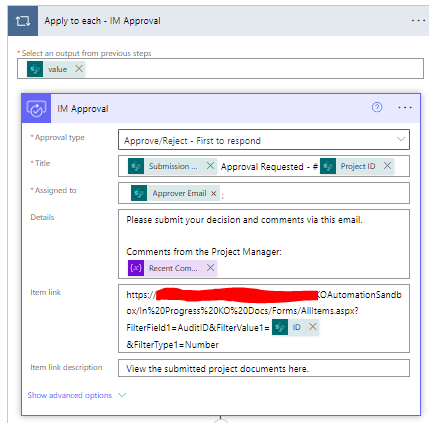Click the SharePoint icon on value token

[x=35, y=69]
